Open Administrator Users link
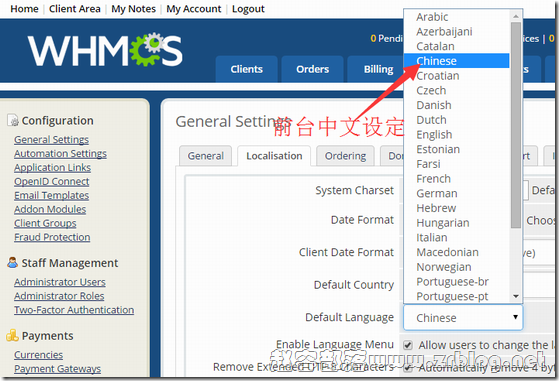This screenshot has height=381, width=559. pos(60,282)
